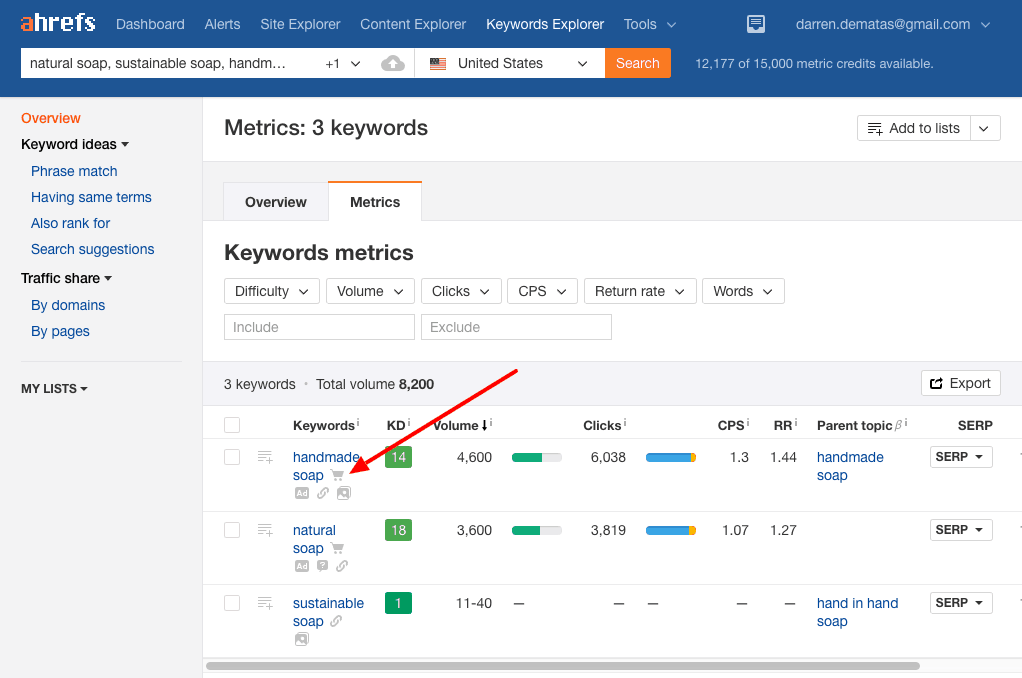Image resolution: width=1022 pixels, height=678 pixels.
Task: Tick the select-all checkbox in the table header
Action: tap(232, 424)
